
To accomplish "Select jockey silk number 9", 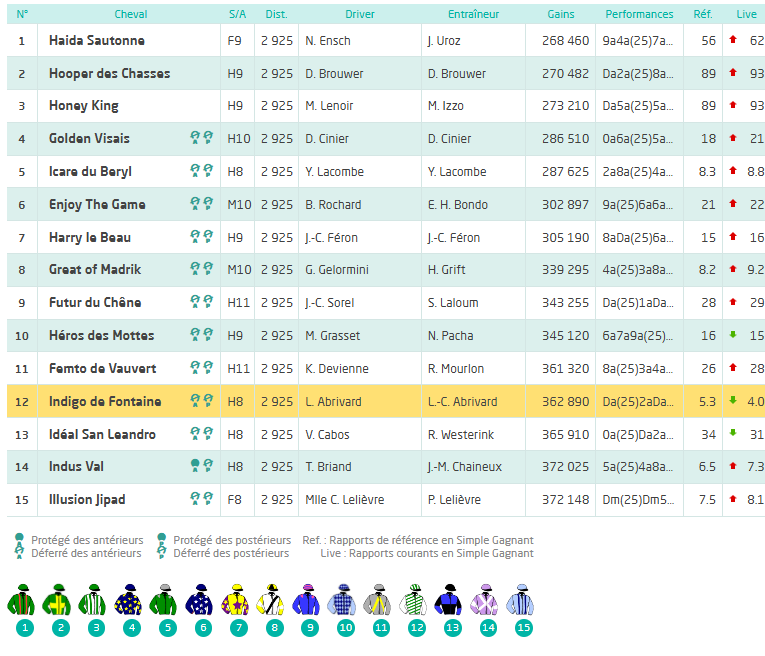I will 309,601.
